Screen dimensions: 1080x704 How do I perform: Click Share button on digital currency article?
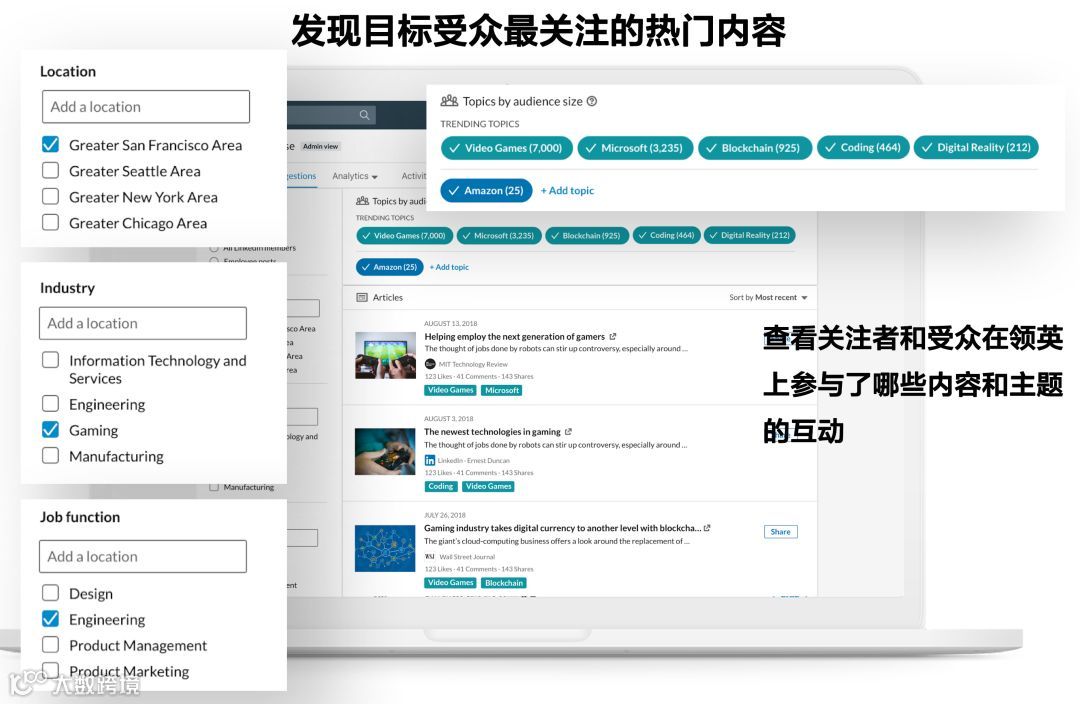tap(780, 532)
